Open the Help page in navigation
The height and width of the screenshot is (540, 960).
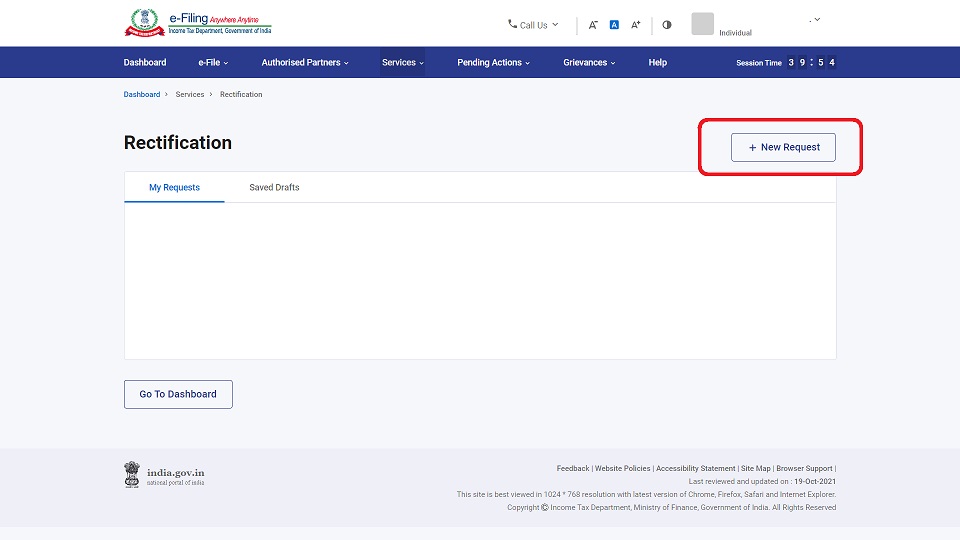point(657,62)
